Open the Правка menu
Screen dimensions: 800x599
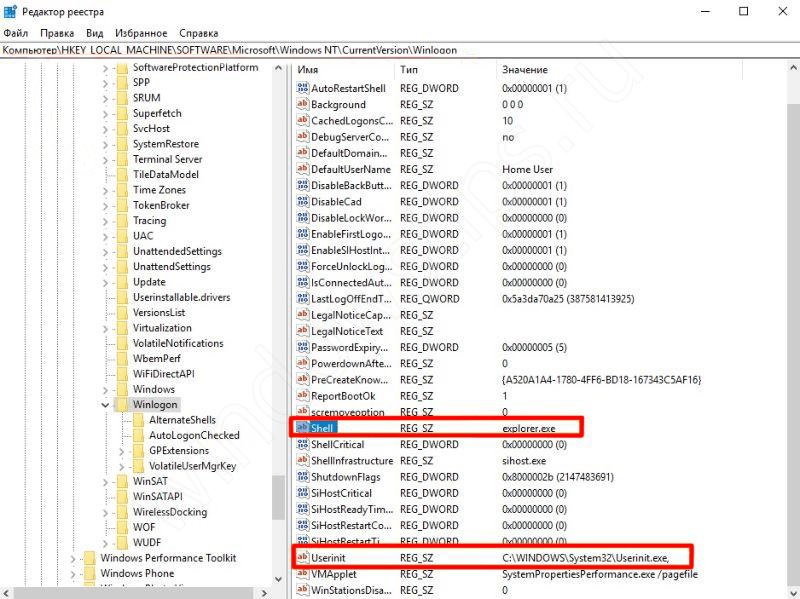(x=57, y=33)
